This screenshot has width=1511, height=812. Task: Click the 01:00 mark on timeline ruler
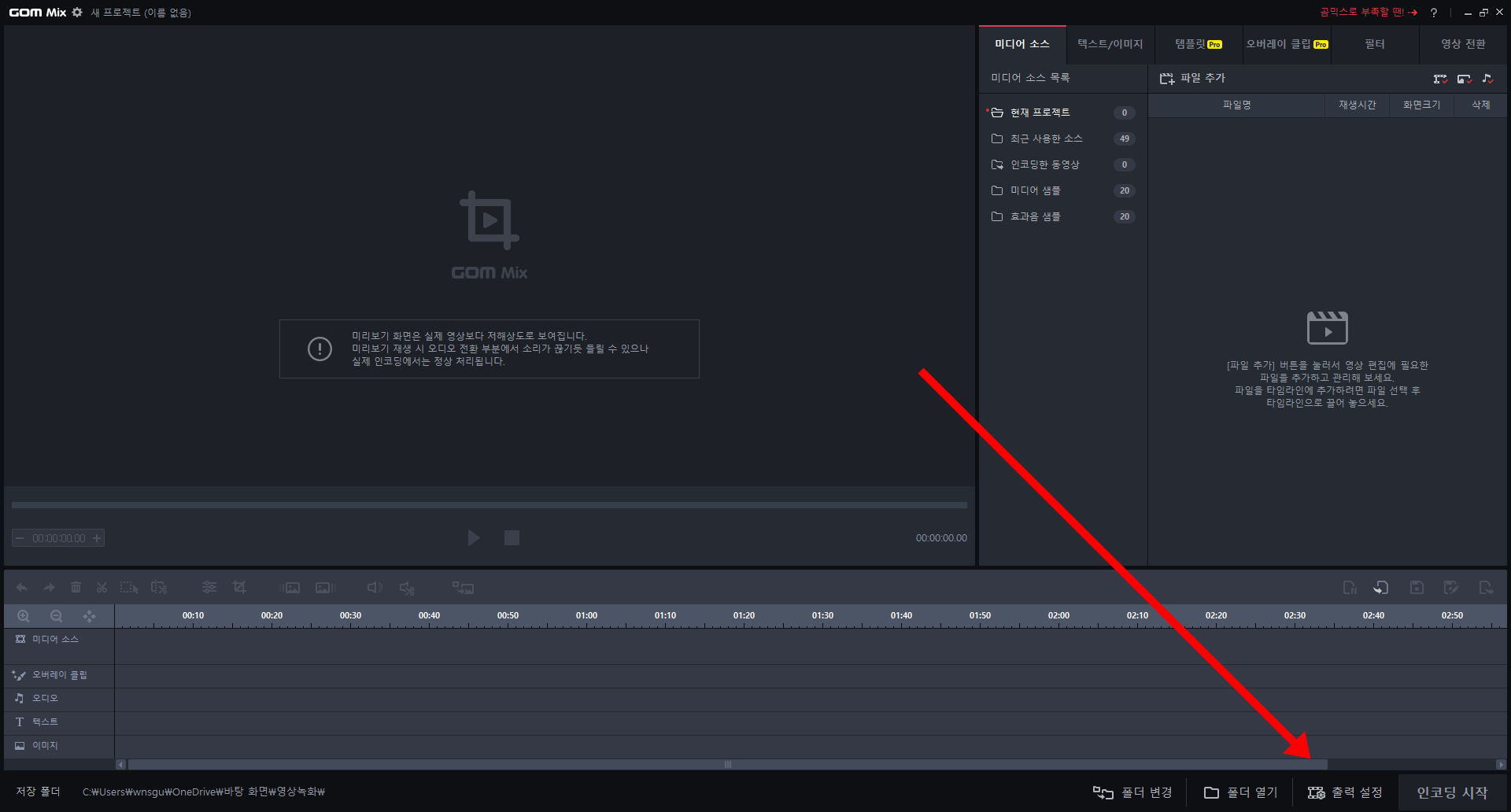click(x=586, y=615)
